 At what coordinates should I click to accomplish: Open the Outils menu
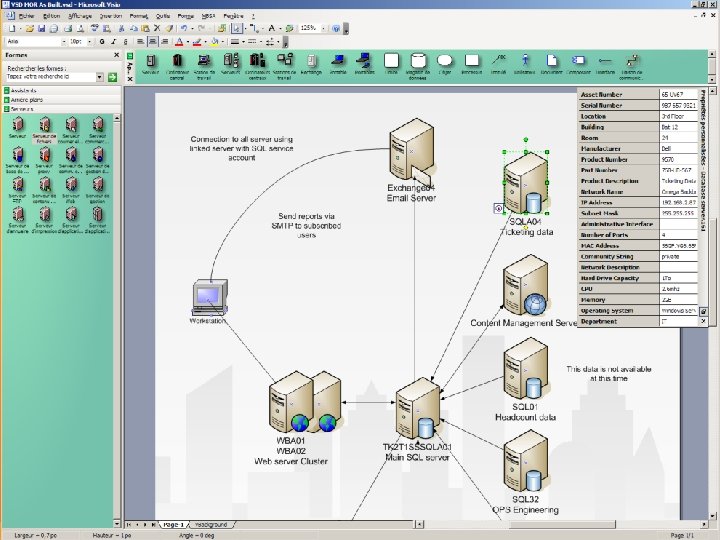(x=163, y=16)
